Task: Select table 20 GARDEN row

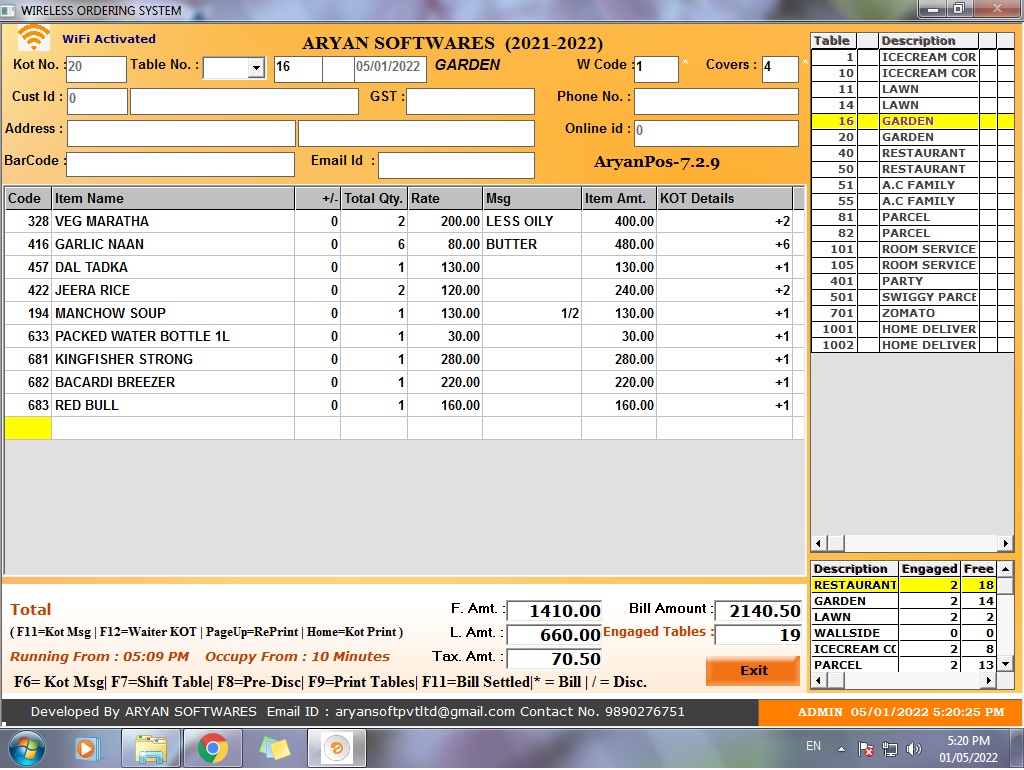Action: tap(912, 137)
